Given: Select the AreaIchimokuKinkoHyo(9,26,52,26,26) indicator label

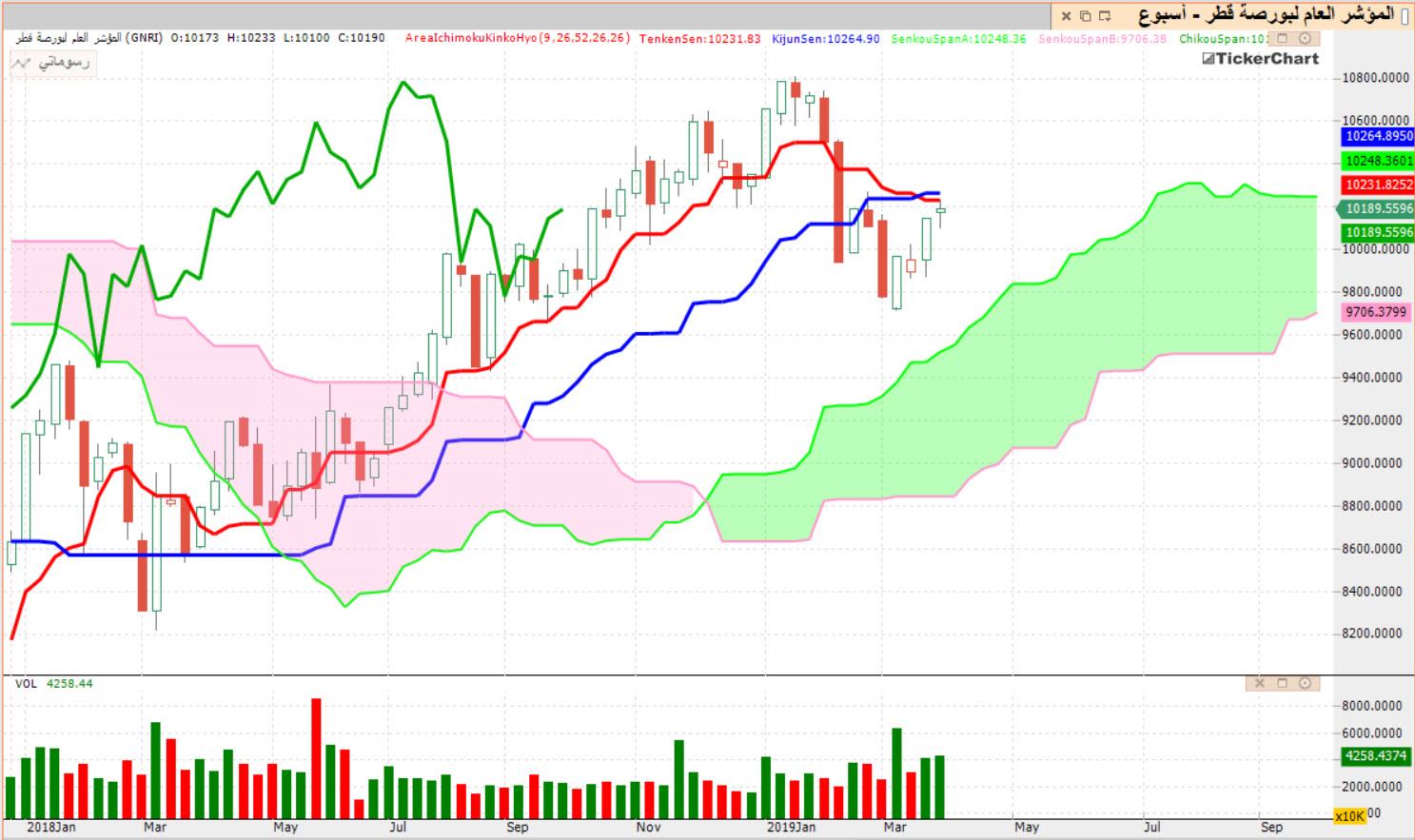Looking at the screenshot, I should click(x=518, y=39).
